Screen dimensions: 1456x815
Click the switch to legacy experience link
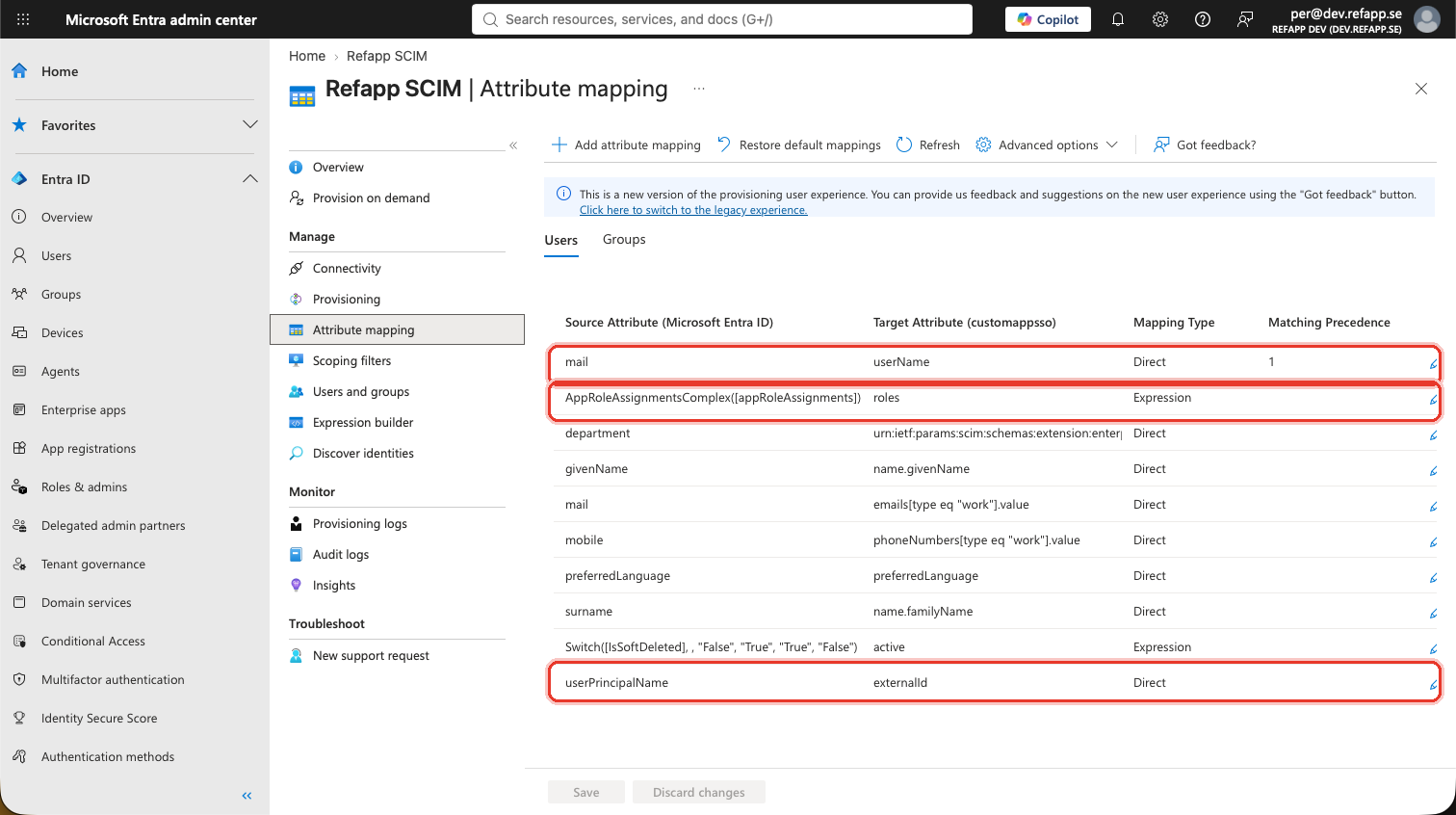click(693, 210)
